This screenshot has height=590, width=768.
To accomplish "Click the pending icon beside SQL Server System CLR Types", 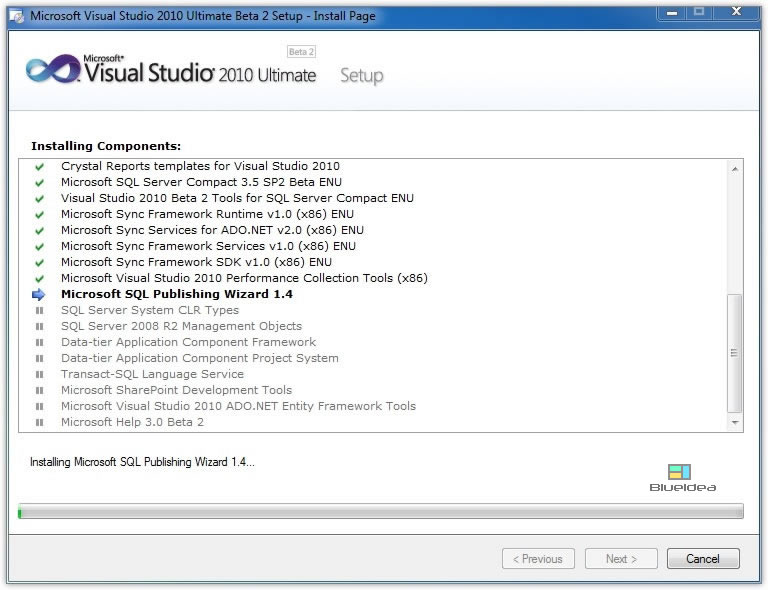I will (x=40, y=310).
